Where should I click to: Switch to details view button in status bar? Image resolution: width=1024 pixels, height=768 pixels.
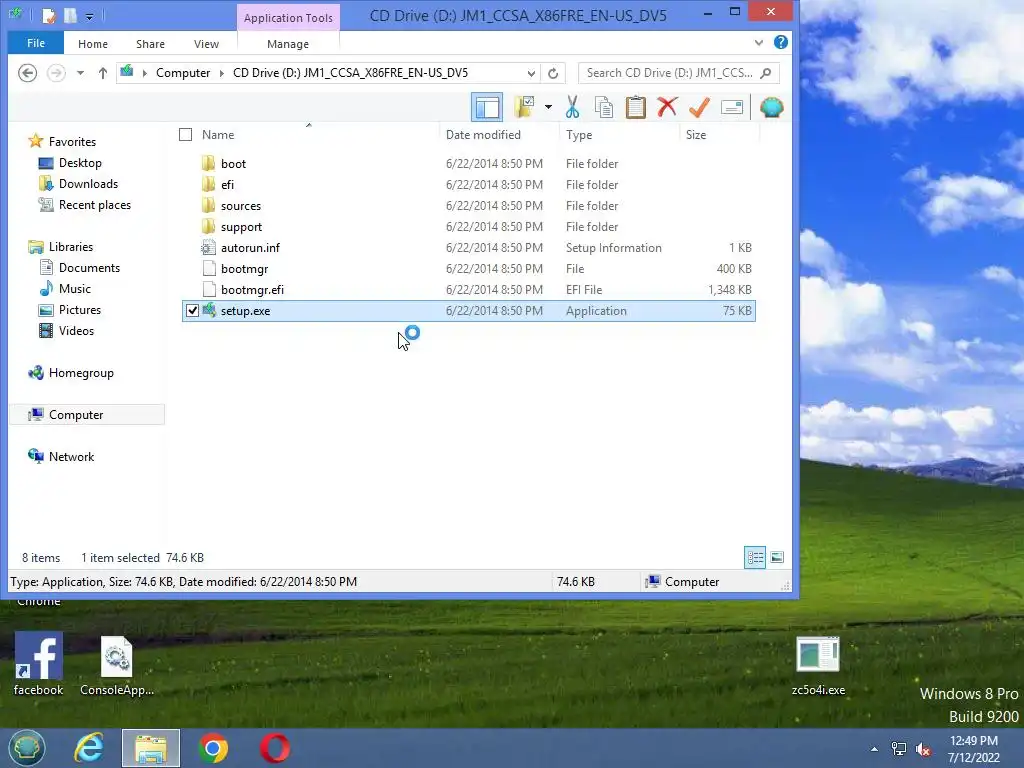tap(755, 557)
